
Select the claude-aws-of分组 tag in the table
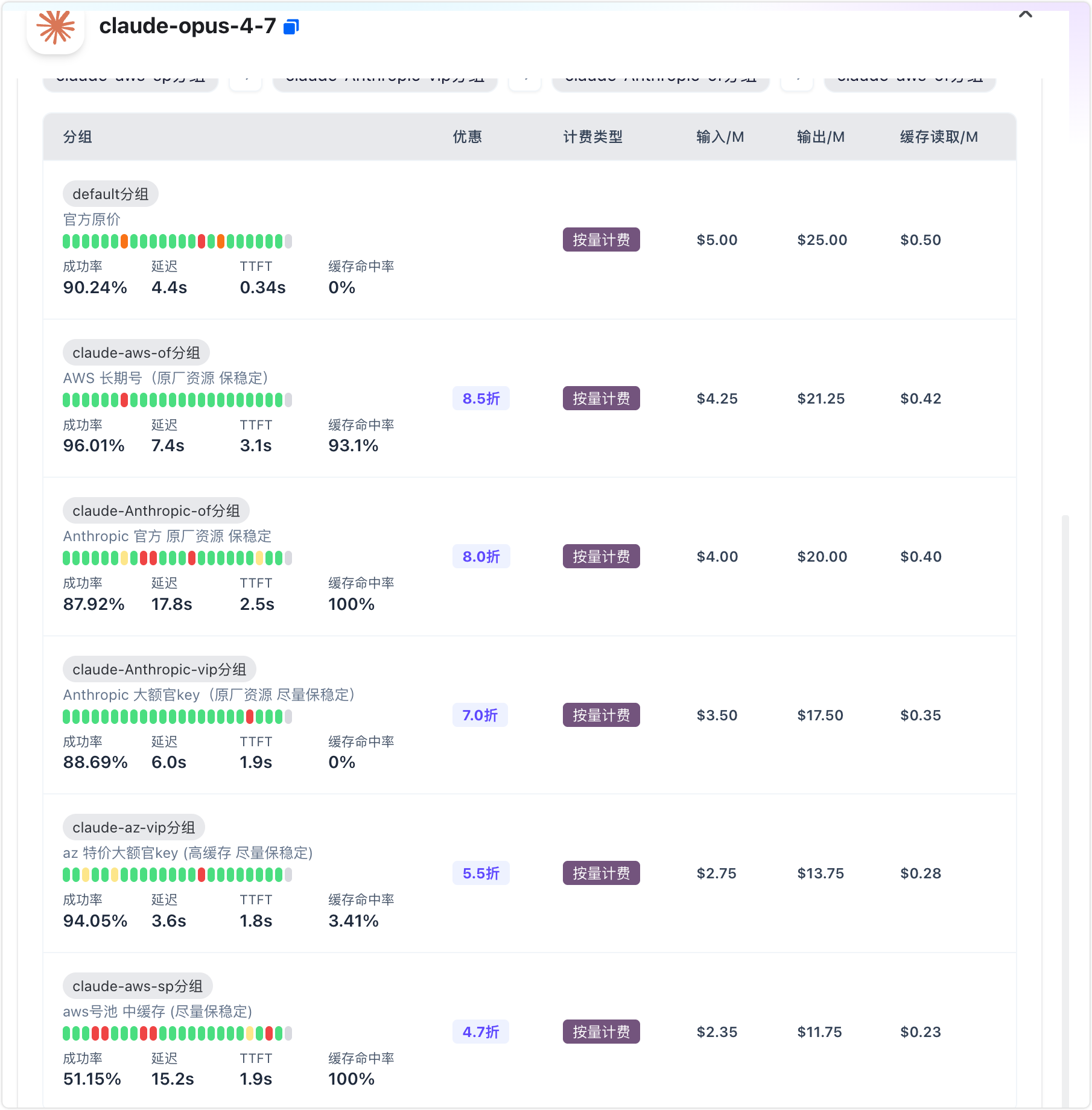coord(136,352)
